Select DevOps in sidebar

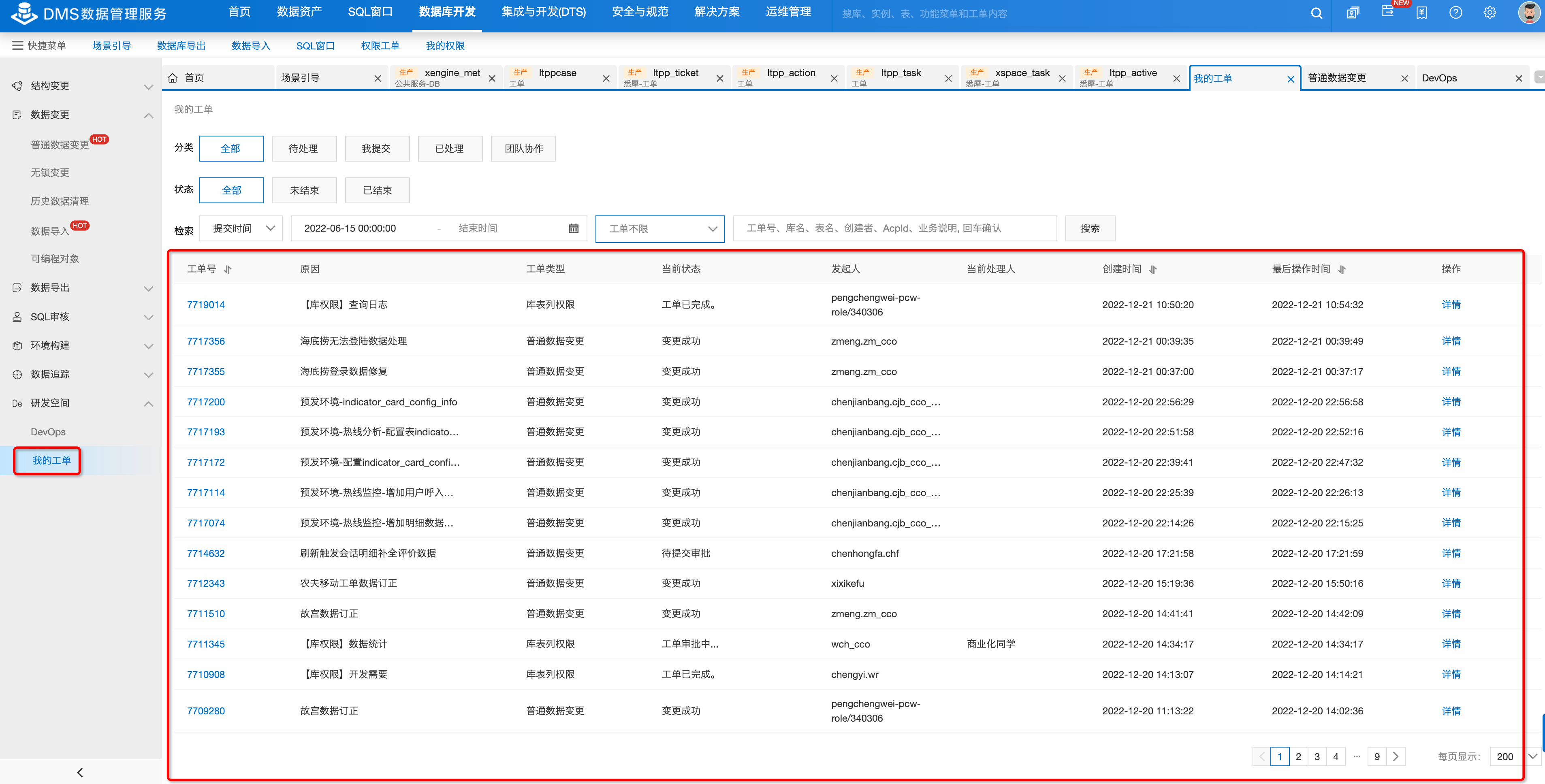pos(48,432)
